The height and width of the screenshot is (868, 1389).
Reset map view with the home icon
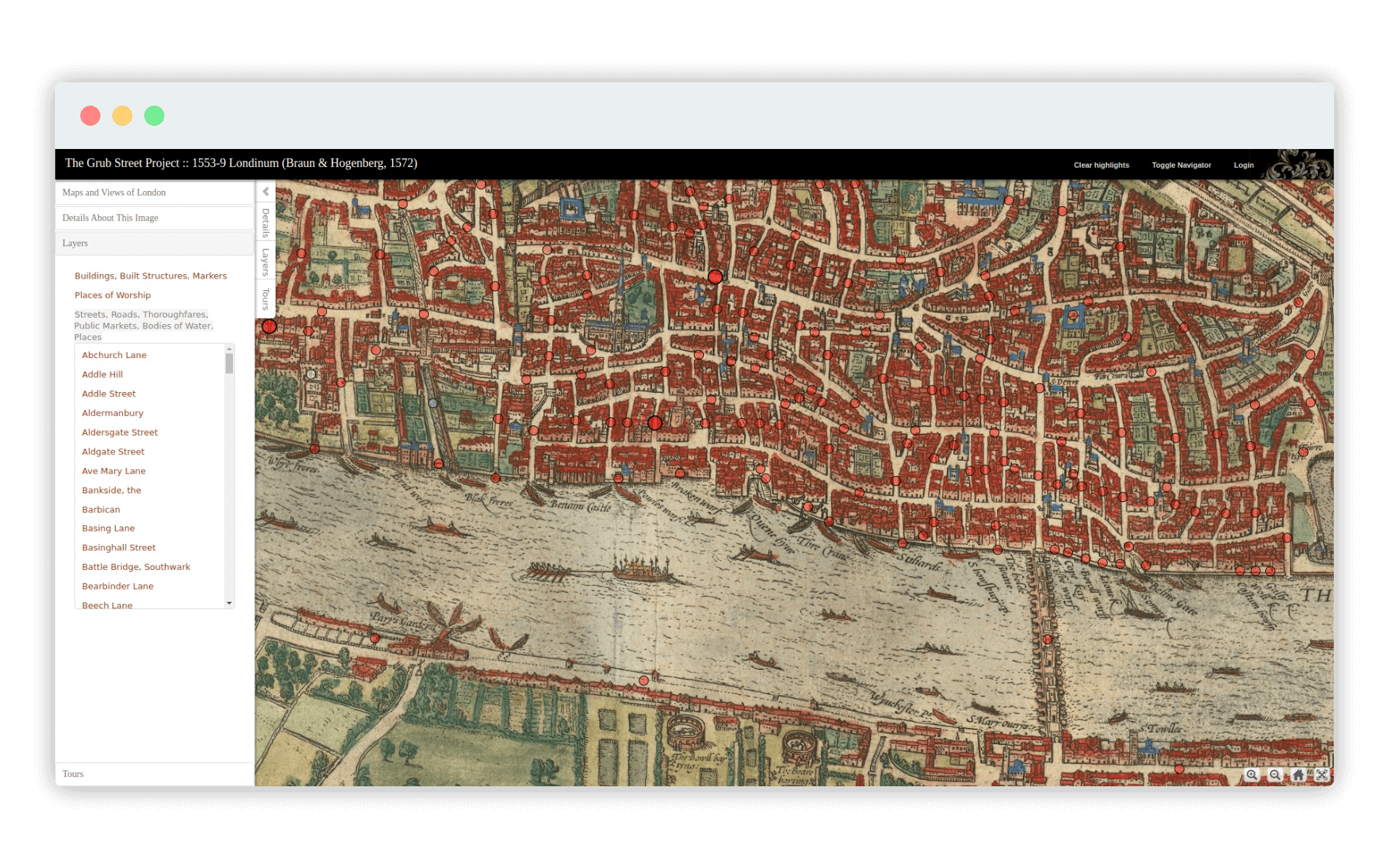1299,775
